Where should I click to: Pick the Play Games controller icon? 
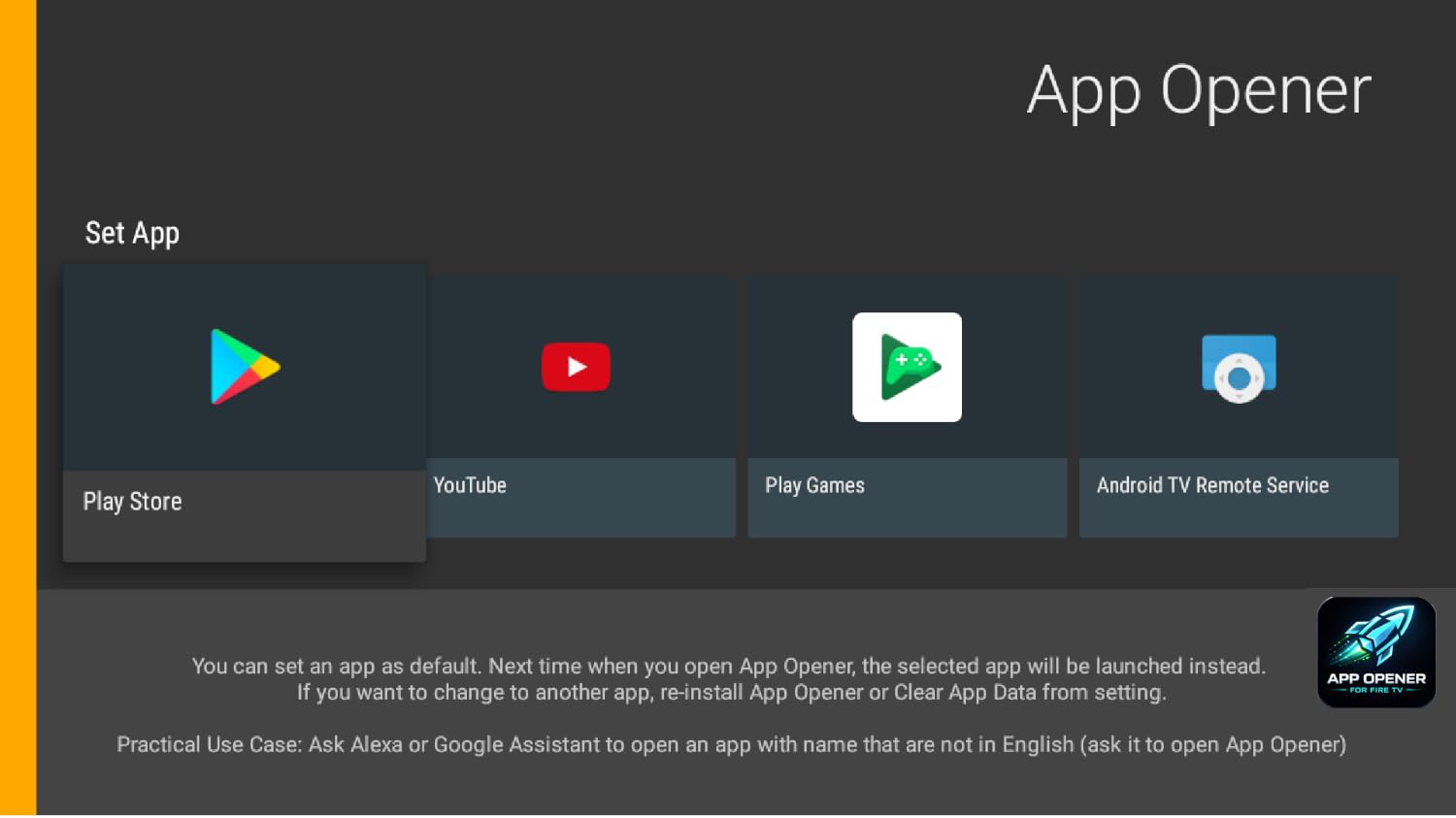click(x=907, y=367)
